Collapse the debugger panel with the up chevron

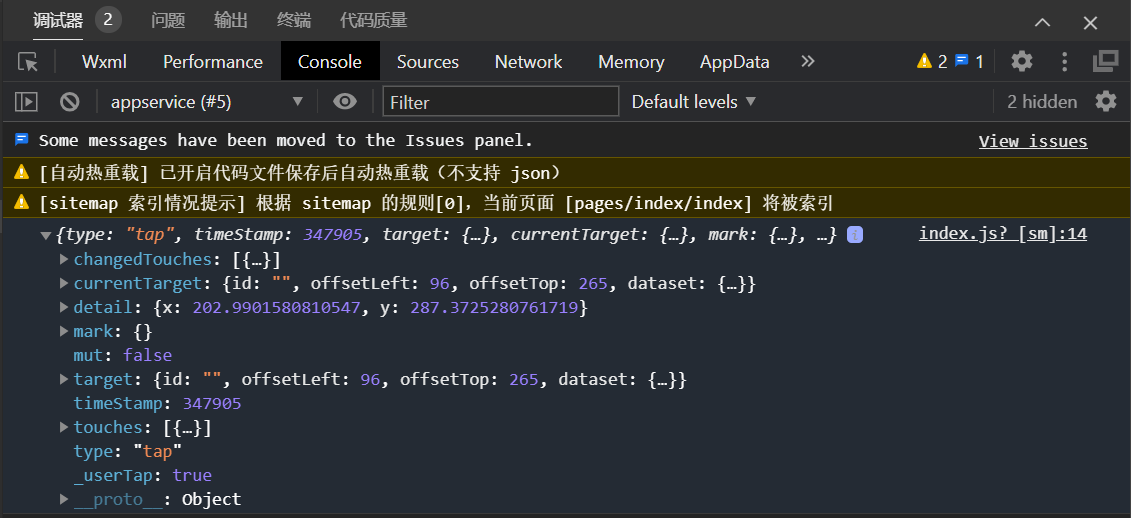(1042, 22)
